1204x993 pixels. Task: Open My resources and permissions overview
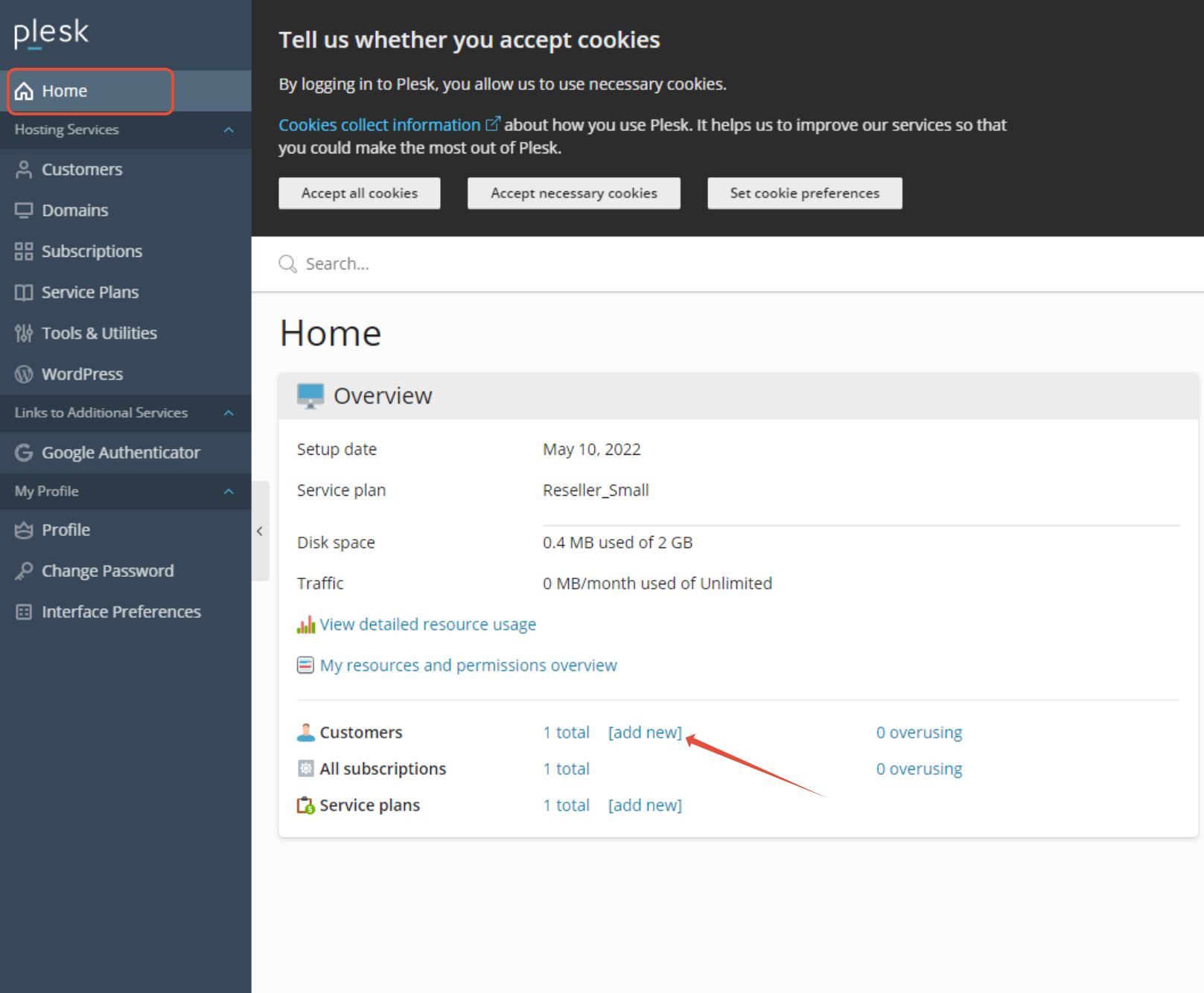[x=468, y=665]
